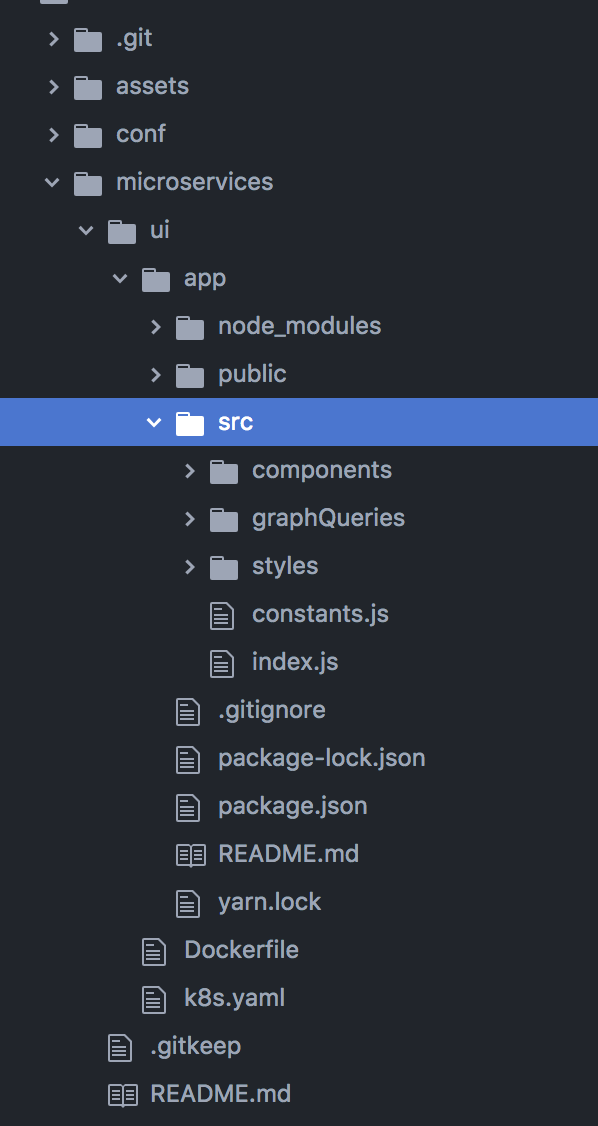Click the Dockerfile file icon
Viewport: 598px width, 1126px height.
[155, 950]
